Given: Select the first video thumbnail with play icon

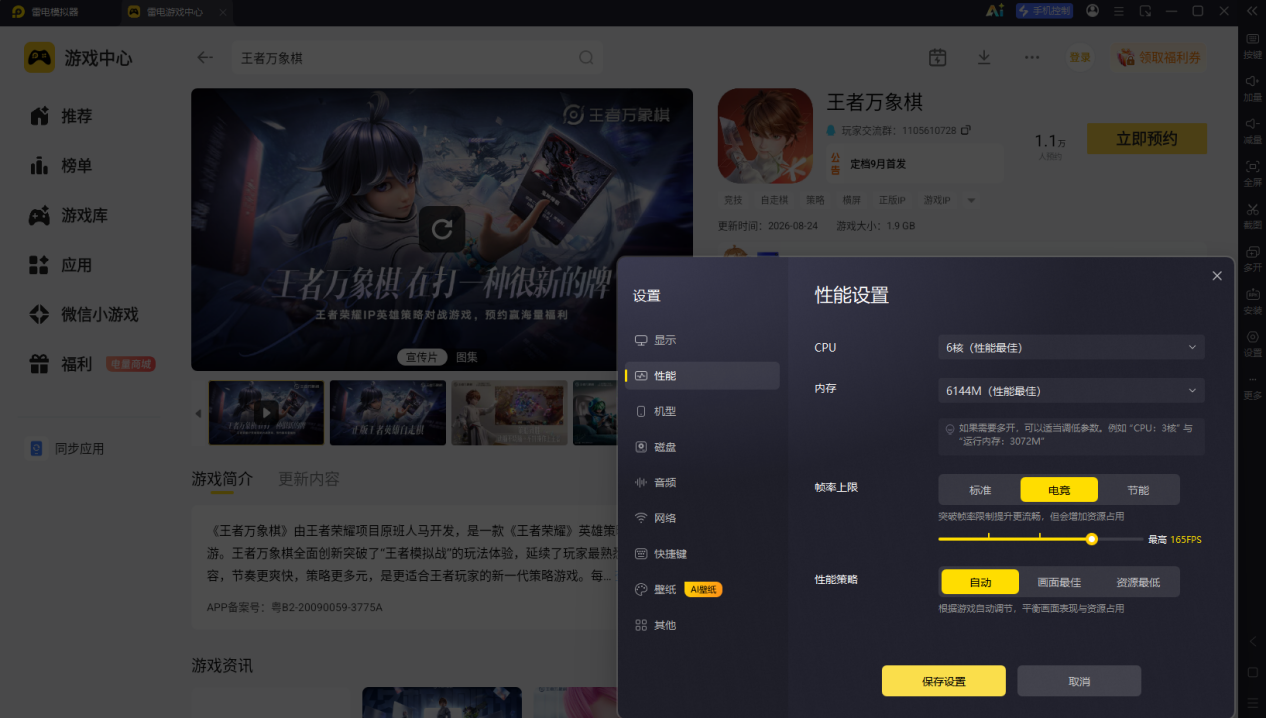Looking at the screenshot, I should (x=266, y=412).
